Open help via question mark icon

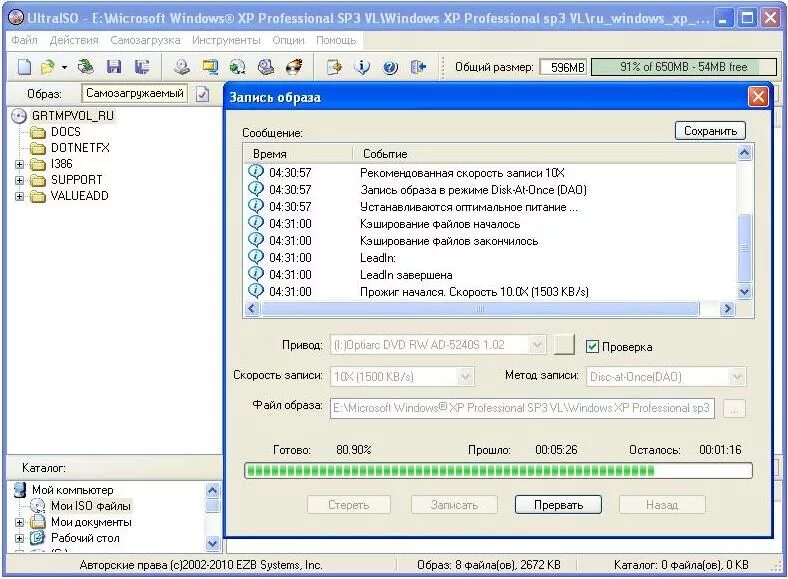click(x=390, y=67)
